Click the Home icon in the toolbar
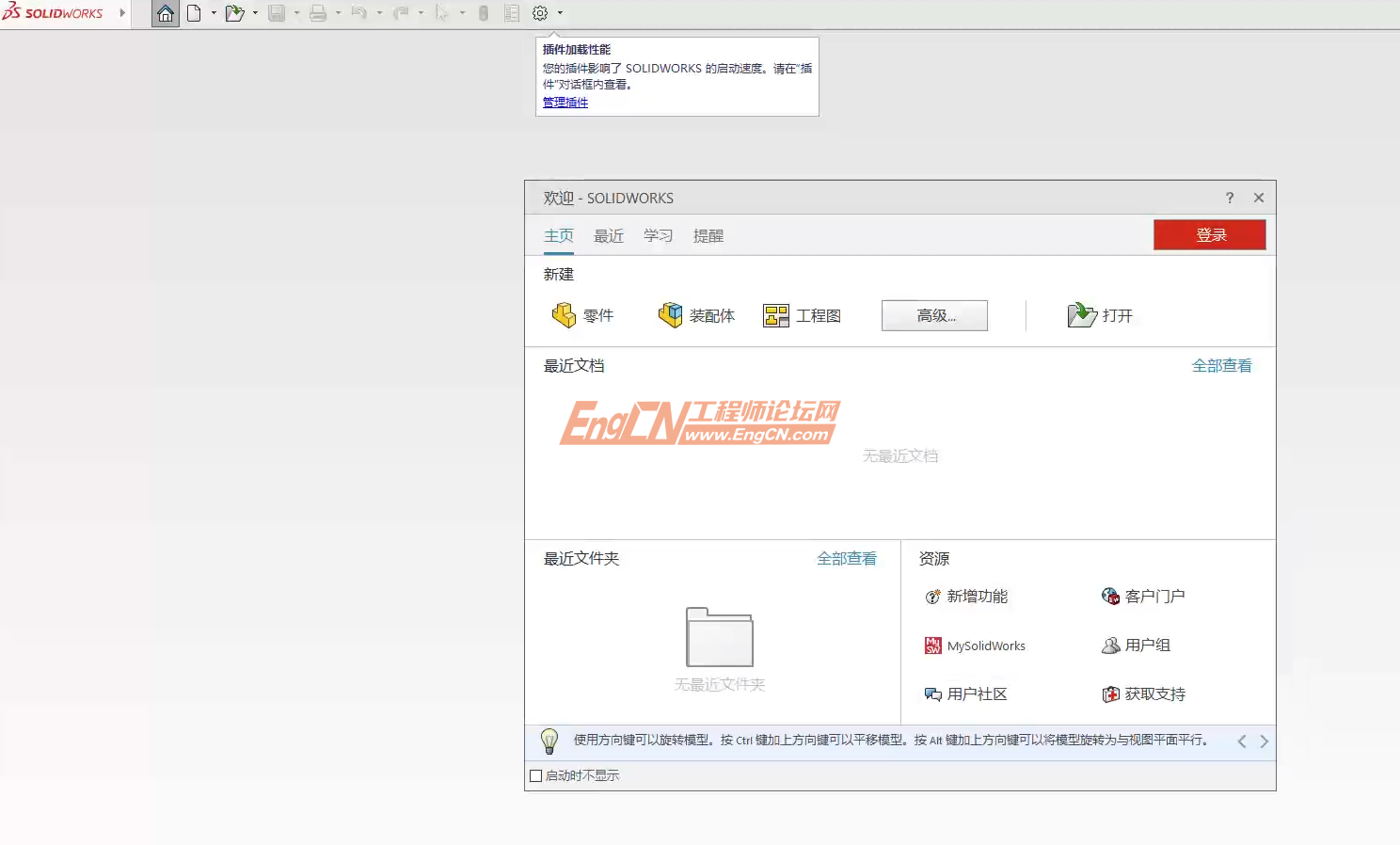 pos(165,13)
